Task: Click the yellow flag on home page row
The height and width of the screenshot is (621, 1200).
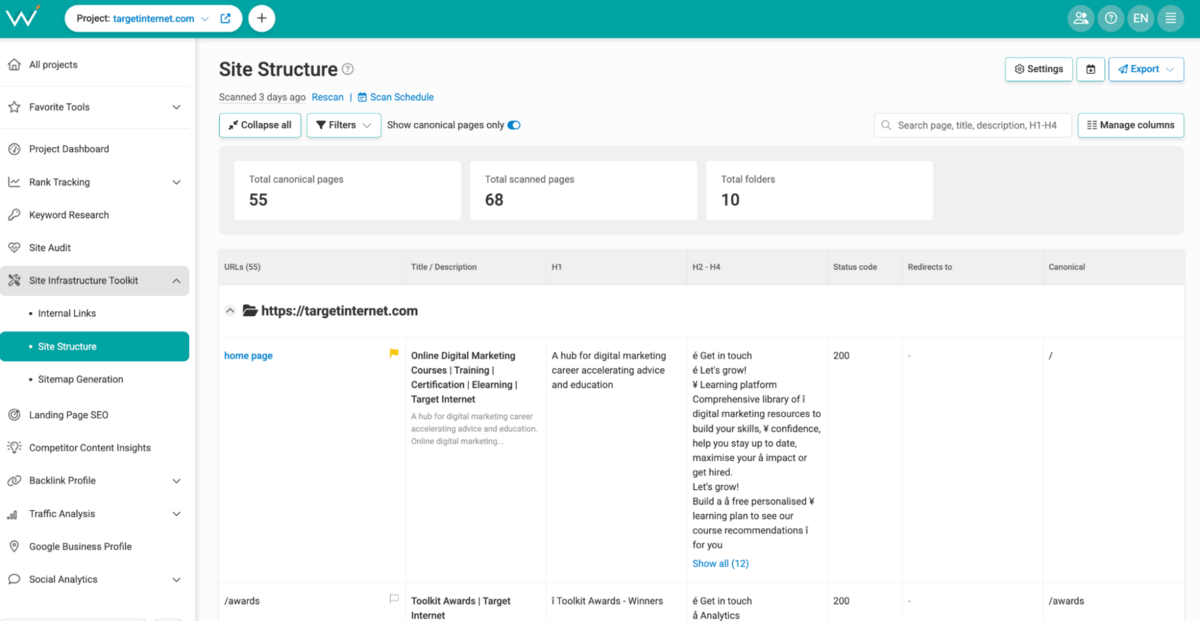Action: coord(394,353)
